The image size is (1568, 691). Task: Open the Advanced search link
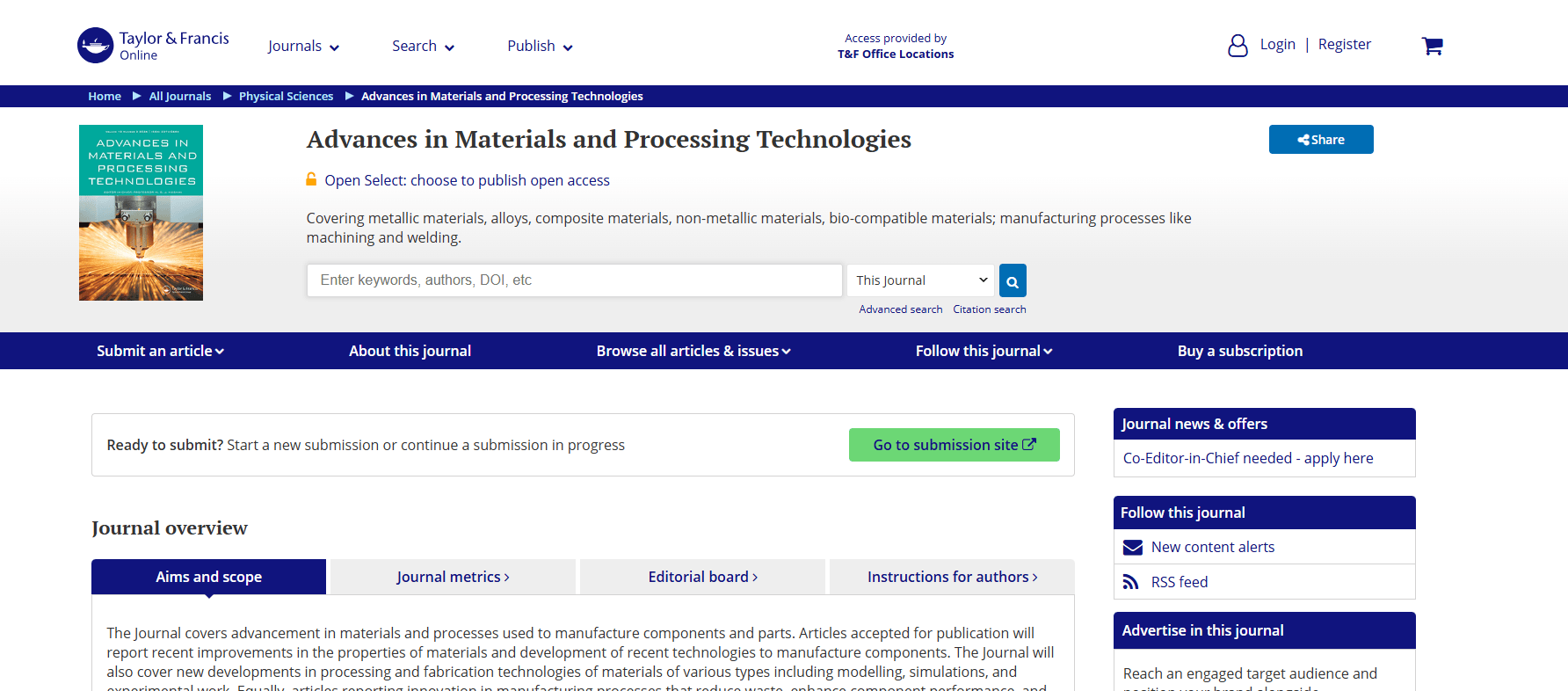[x=900, y=309]
